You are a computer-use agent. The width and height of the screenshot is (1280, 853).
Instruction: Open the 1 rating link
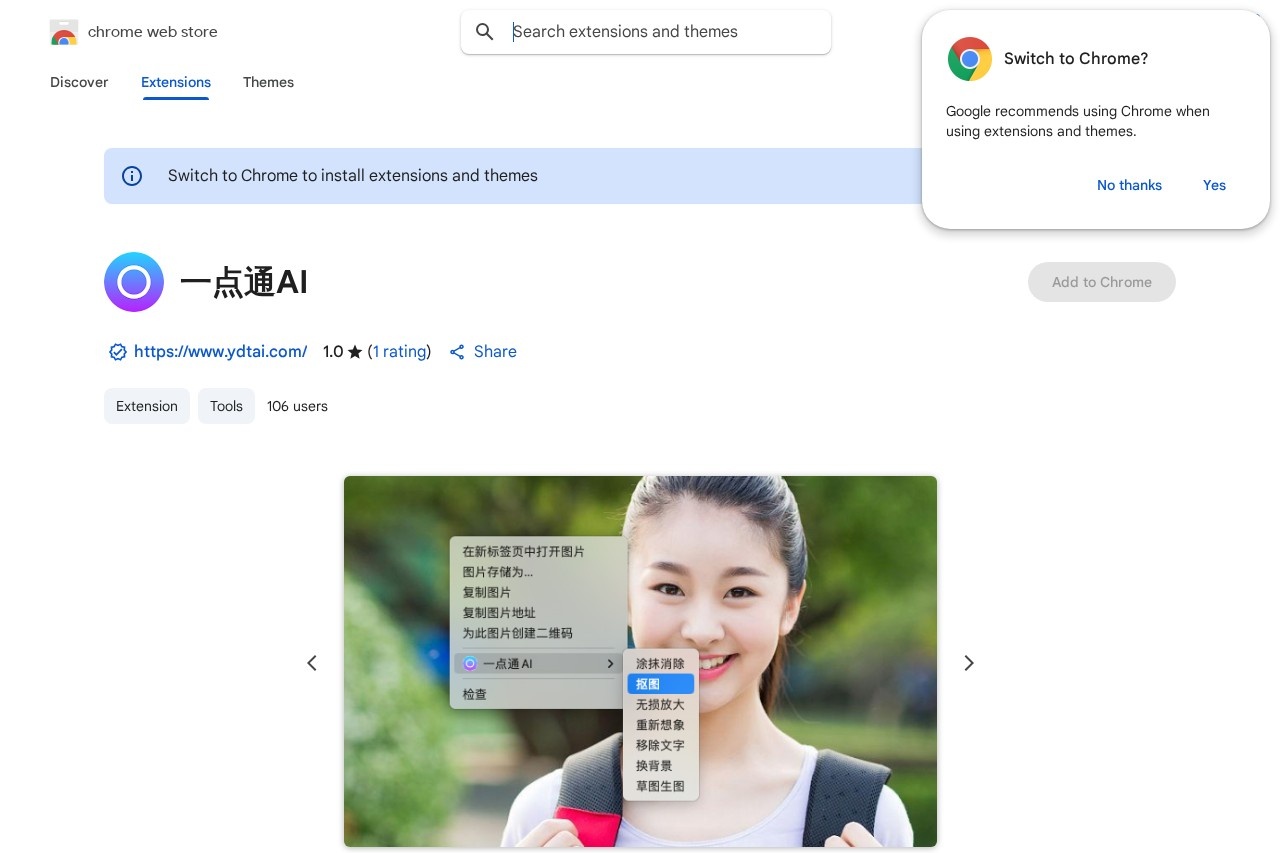[x=399, y=352]
